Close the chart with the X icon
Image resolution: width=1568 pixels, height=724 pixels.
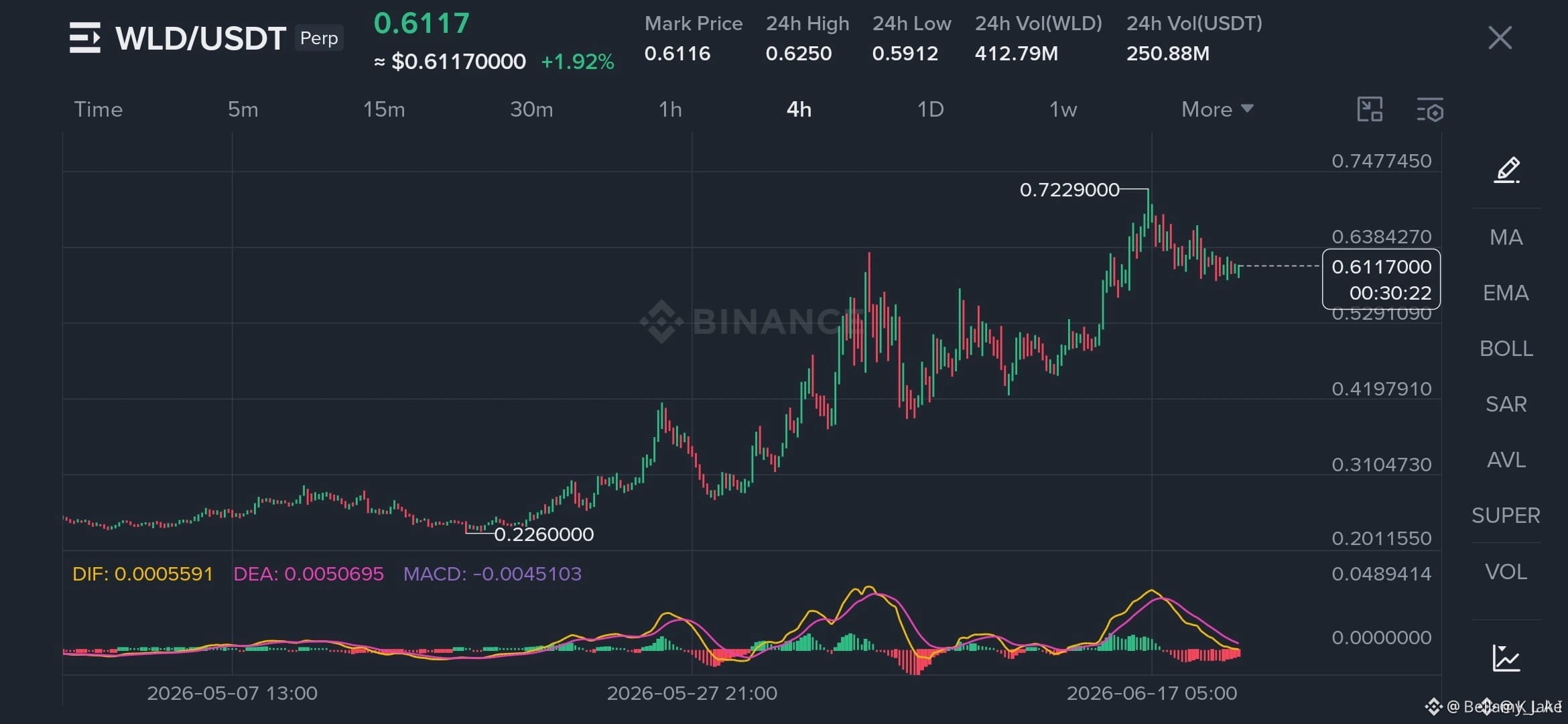pos(1500,38)
